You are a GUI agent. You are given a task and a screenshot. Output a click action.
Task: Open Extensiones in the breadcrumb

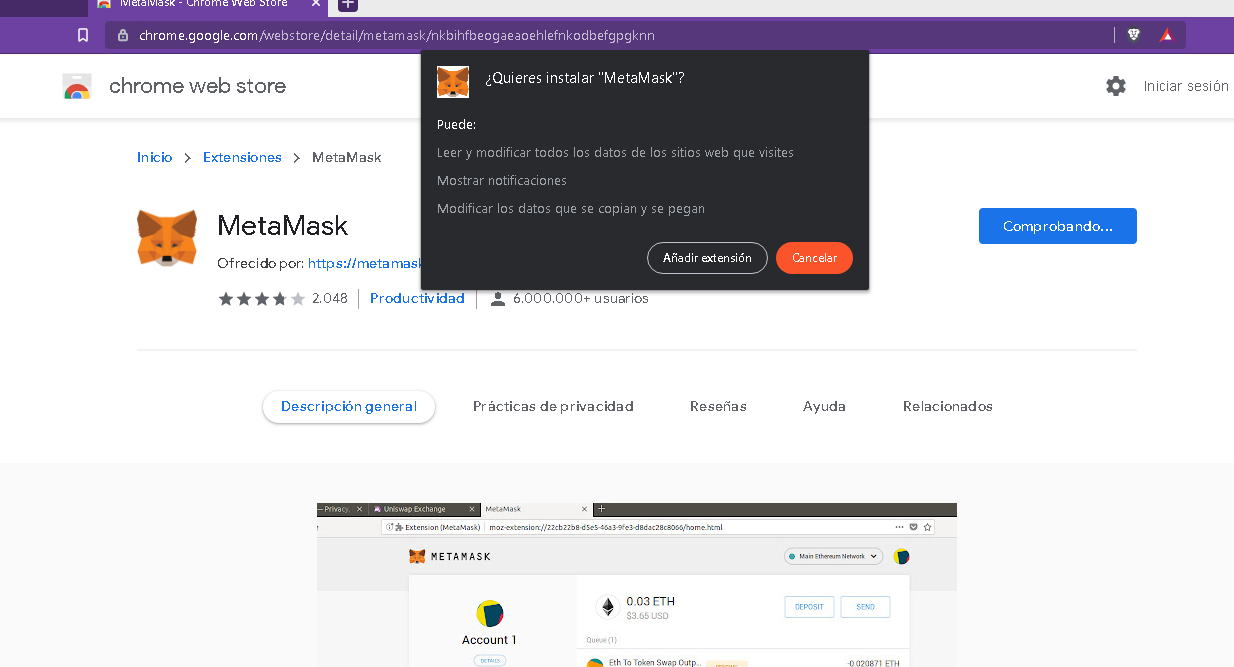pos(242,157)
